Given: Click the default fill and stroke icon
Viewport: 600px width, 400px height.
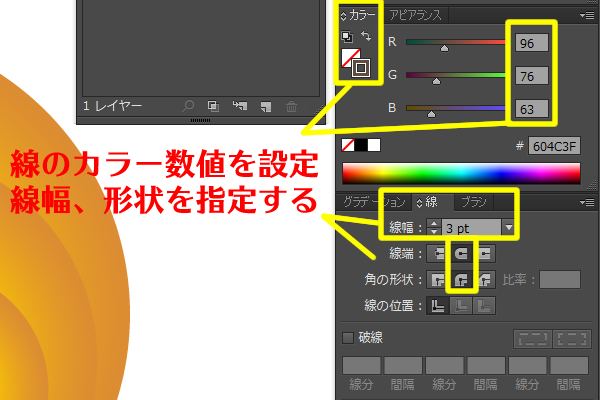Looking at the screenshot, I should click(347, 38).
